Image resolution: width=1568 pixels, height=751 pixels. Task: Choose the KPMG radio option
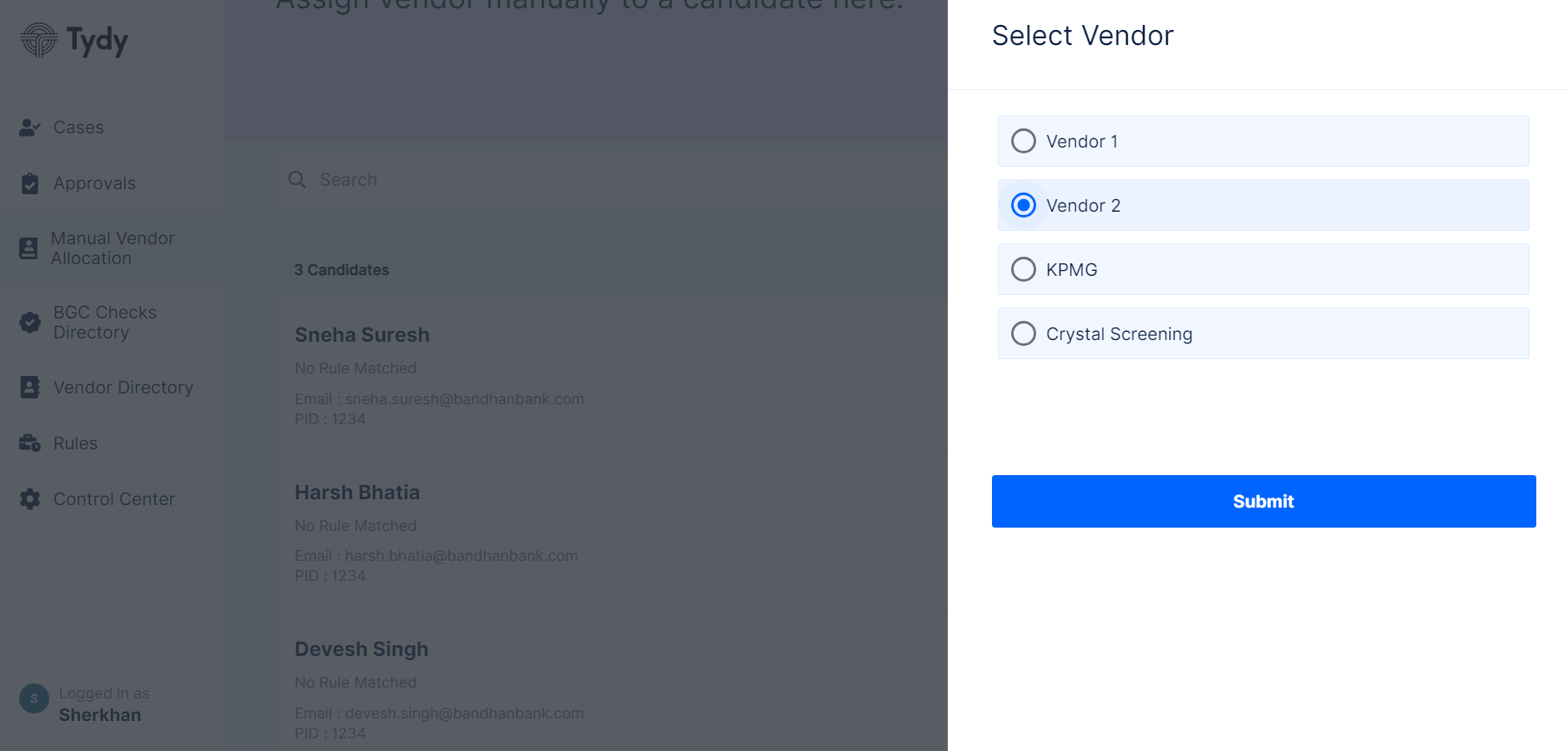1024,269
